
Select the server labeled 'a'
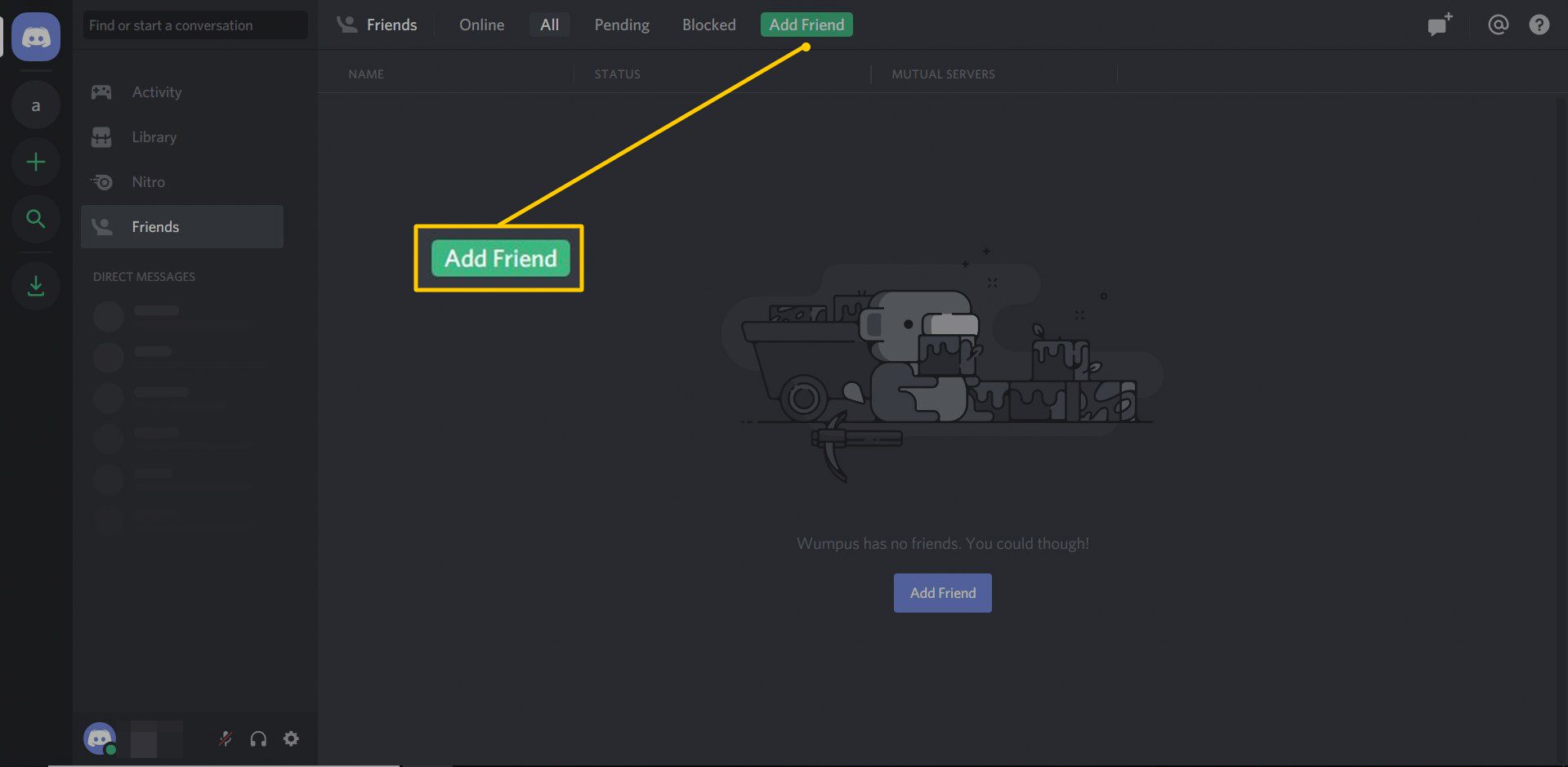[x=36, y=105]
